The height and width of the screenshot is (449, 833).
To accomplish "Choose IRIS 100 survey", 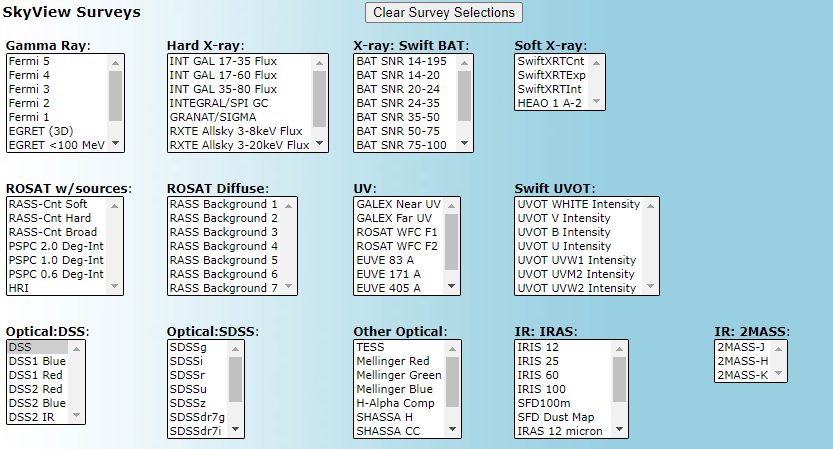I will pyautogui.click(x=563, y=389).
